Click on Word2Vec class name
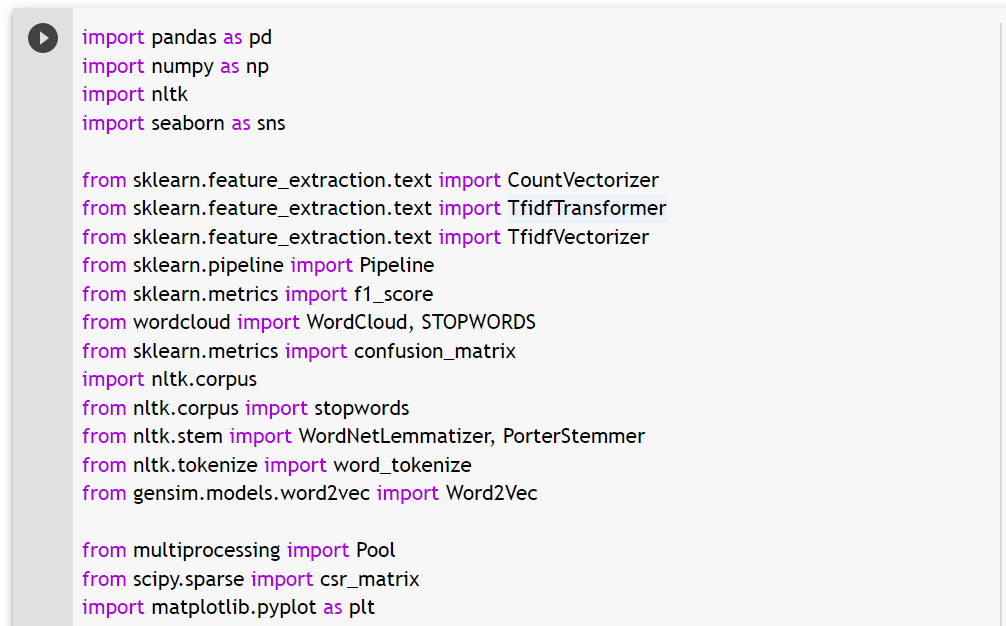The height and width of the screenshot is (626, 1006). click(x=492, y=493)
